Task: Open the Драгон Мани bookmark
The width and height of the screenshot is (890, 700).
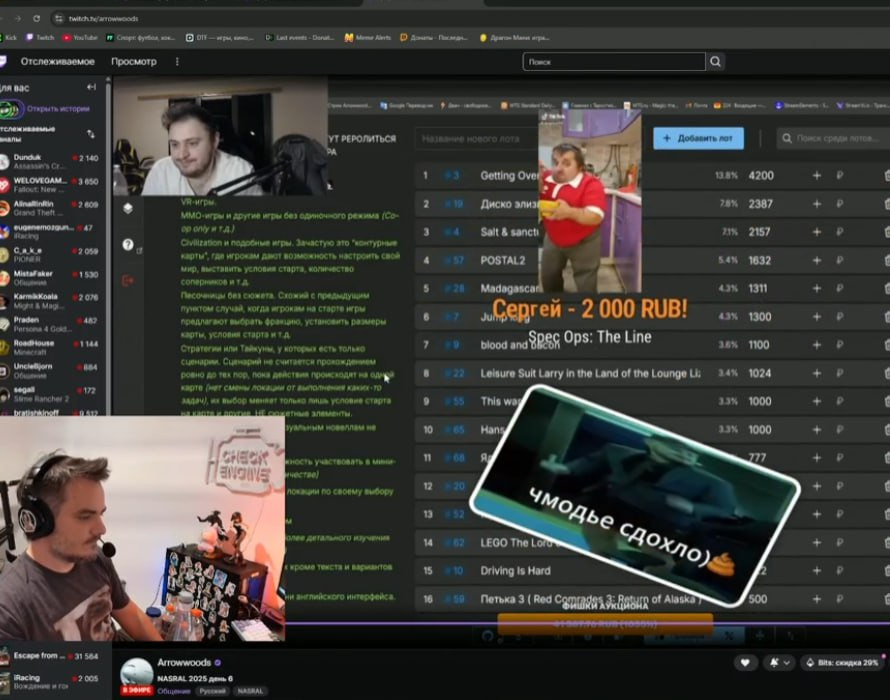Action: (x=514, y=37)
